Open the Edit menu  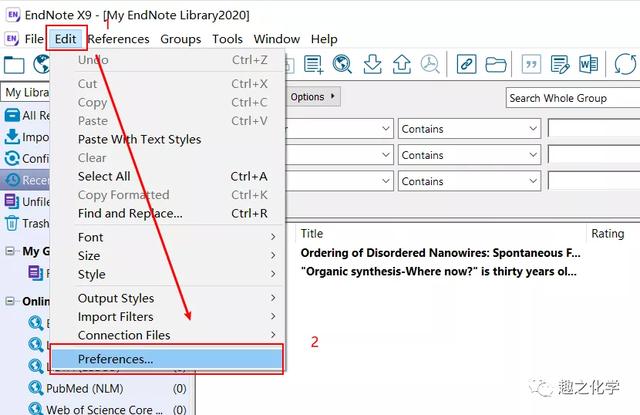coord(66,39)
